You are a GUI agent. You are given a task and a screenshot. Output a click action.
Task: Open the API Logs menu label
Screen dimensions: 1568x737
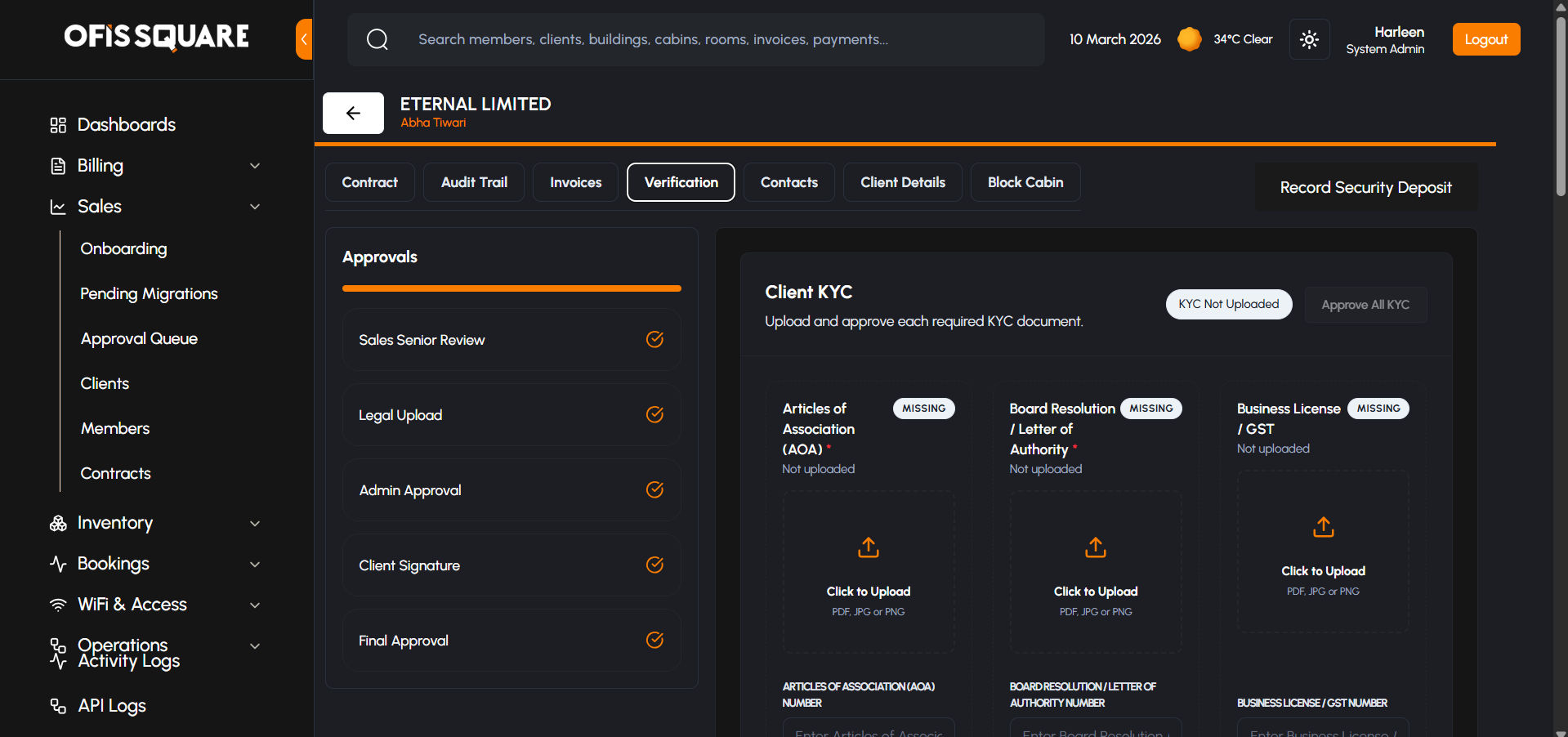112,706
